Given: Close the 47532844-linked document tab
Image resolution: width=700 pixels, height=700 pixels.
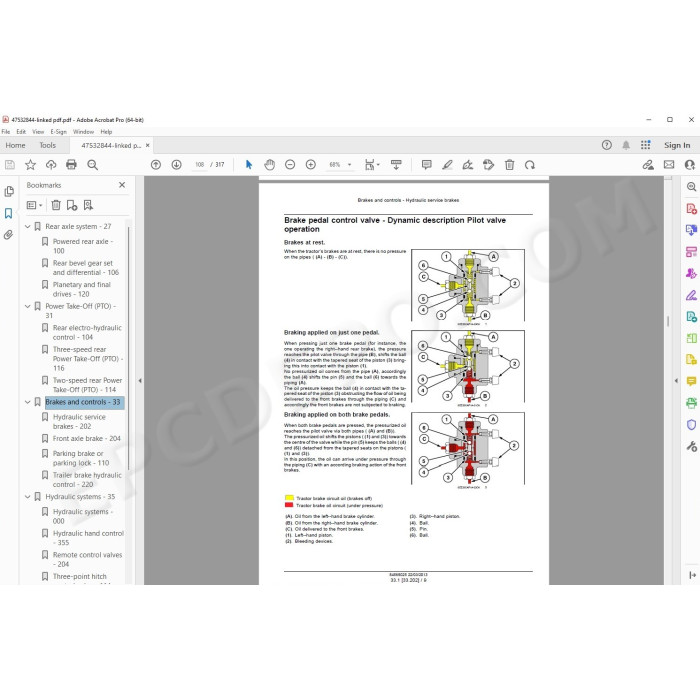Looking at the screenshot, I should [148, 145].
